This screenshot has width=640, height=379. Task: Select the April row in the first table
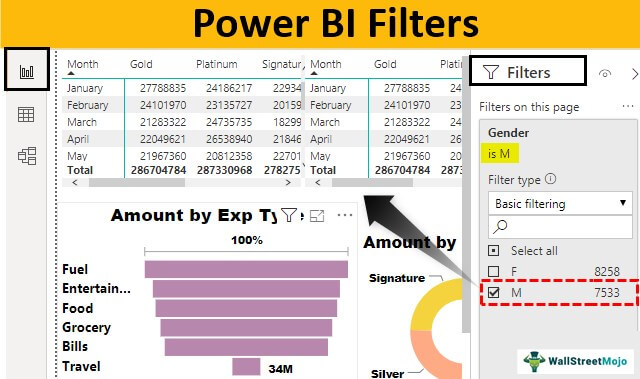click(182, 139)
